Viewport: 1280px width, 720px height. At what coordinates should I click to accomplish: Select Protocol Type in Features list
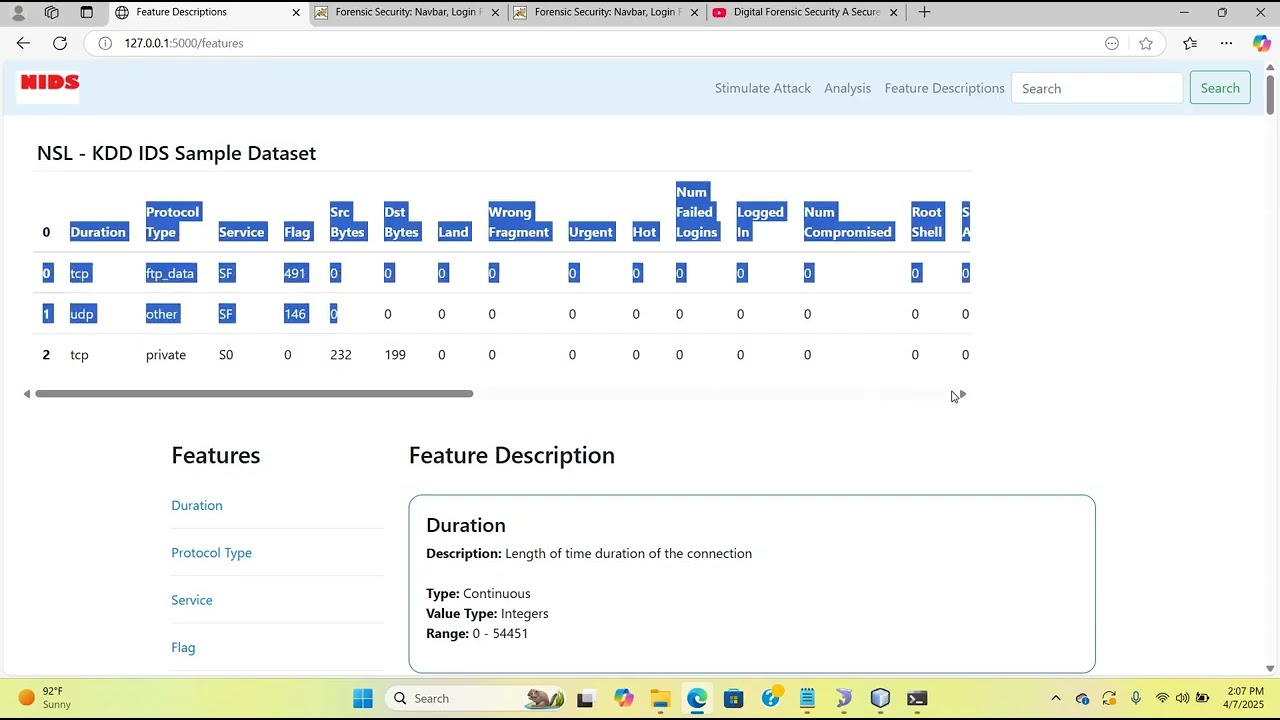tap(211, 552)
